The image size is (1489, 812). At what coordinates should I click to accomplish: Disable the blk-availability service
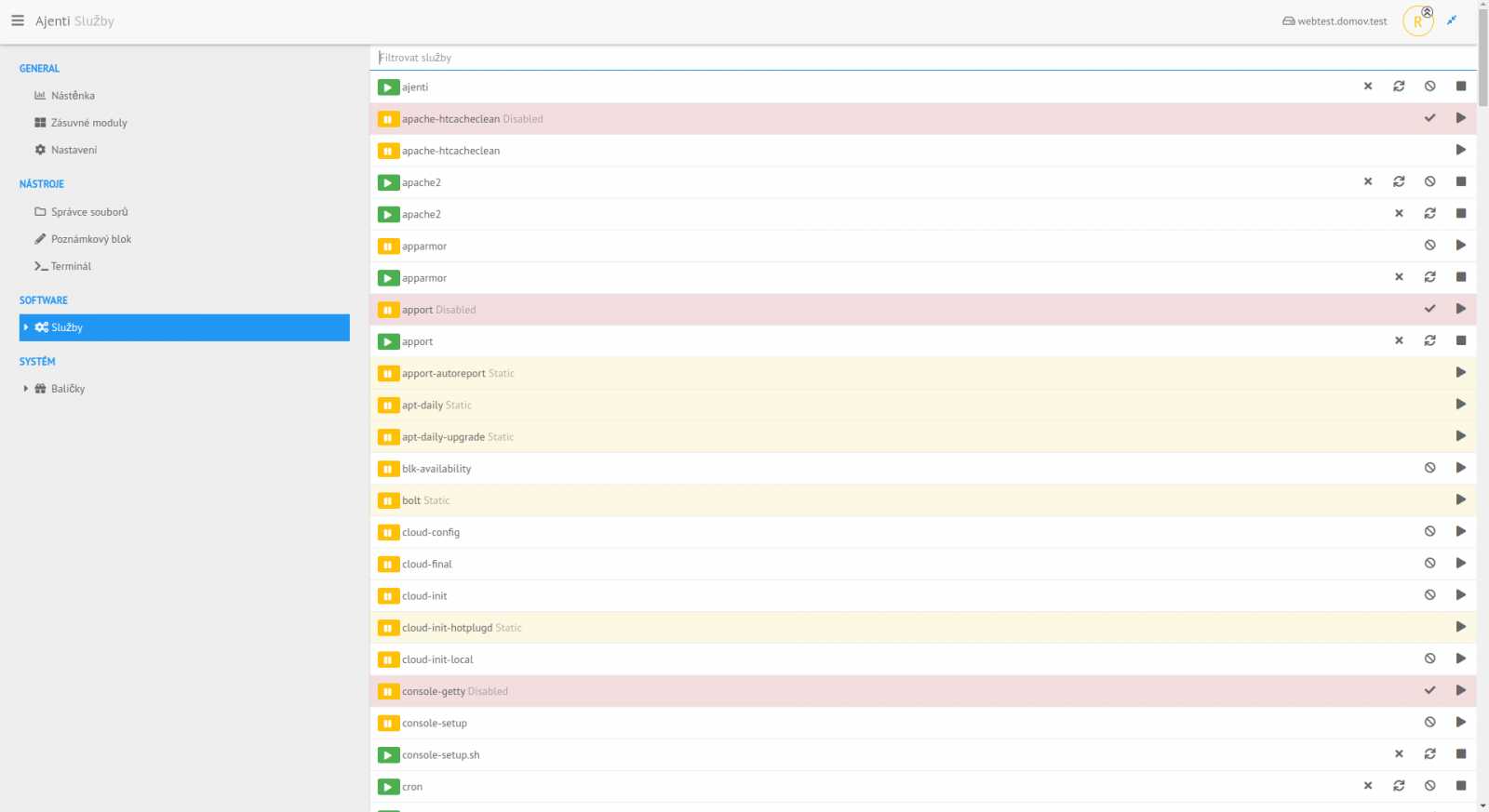tap(1430, 468)
